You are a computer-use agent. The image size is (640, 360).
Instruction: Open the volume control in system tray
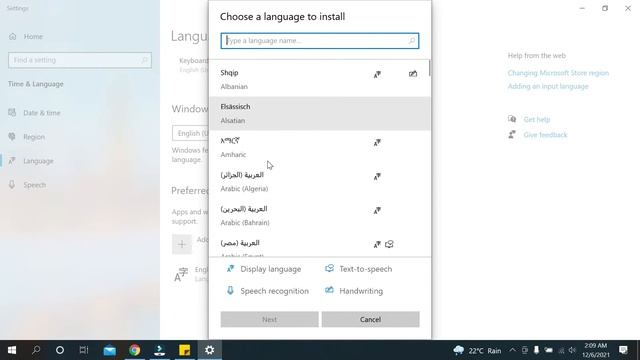(x=572, y=350)
